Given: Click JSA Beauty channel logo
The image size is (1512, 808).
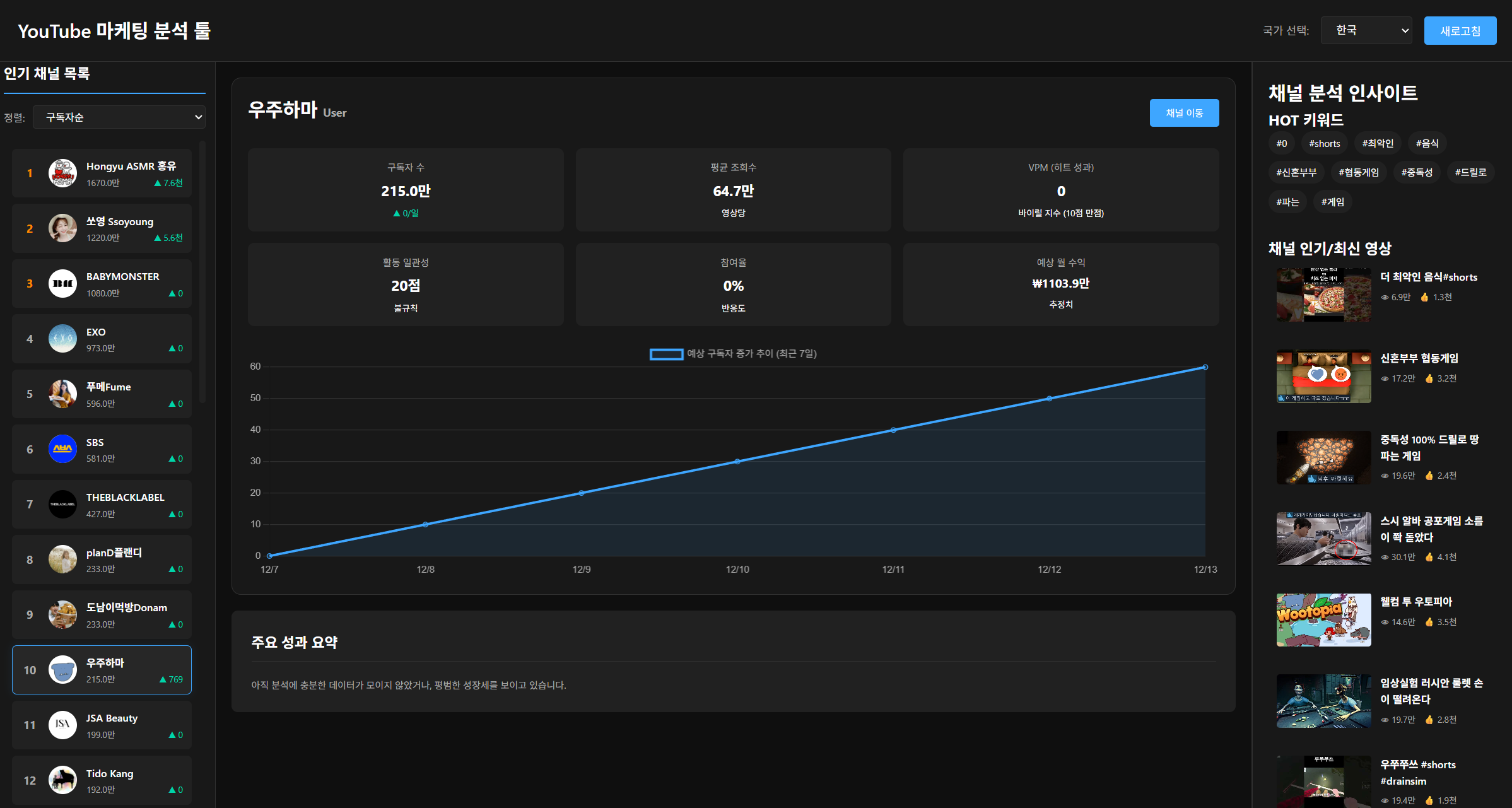Looking at the screenshot, I should [x=62, y=725].
